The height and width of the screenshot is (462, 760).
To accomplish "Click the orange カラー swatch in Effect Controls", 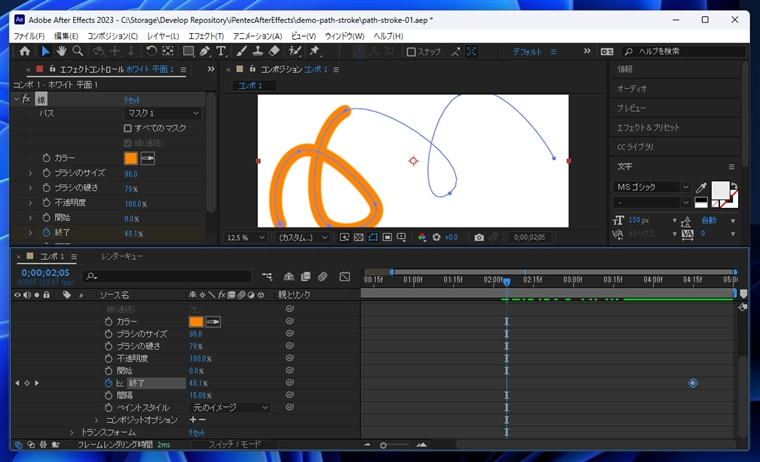I will [130, 158].
